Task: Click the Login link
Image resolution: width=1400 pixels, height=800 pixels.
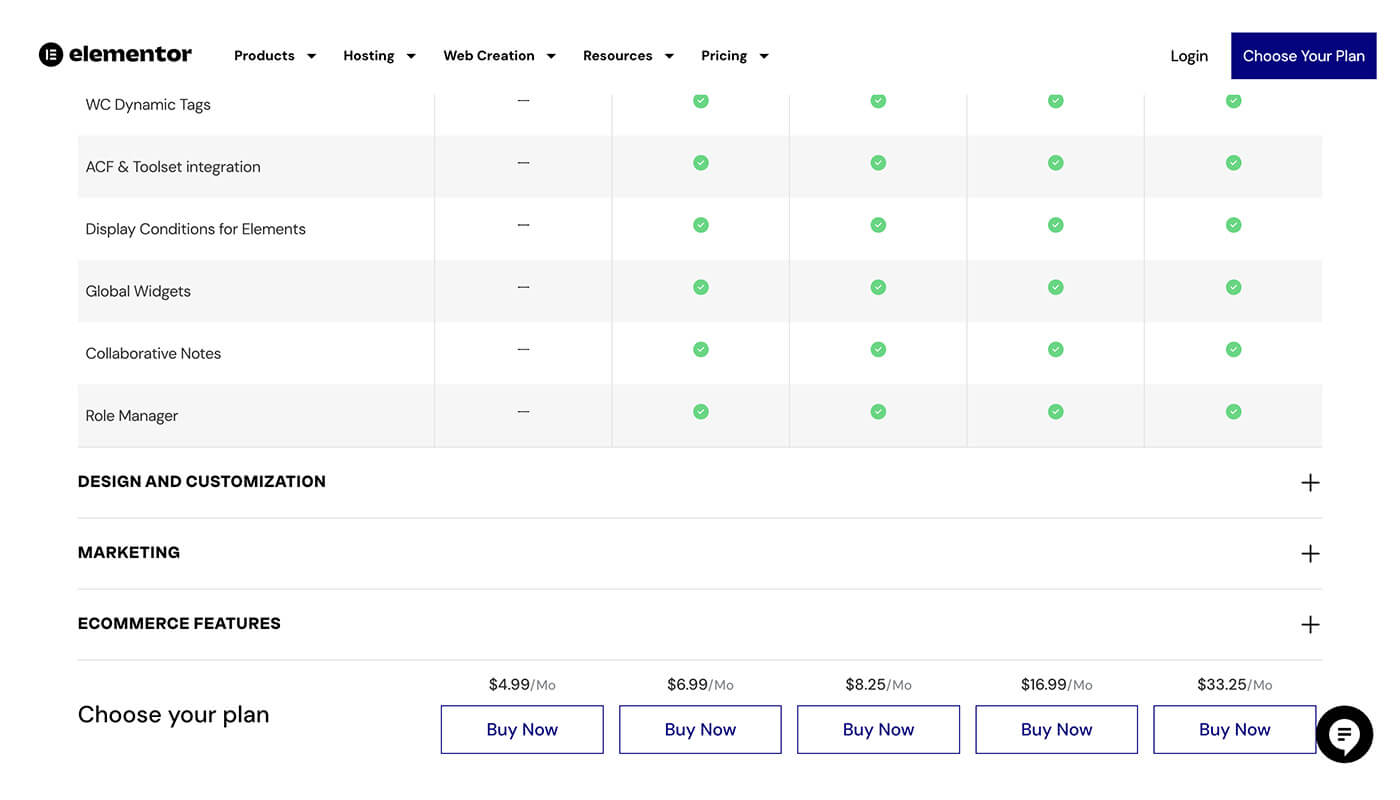Action: [x=1189, y=56]
